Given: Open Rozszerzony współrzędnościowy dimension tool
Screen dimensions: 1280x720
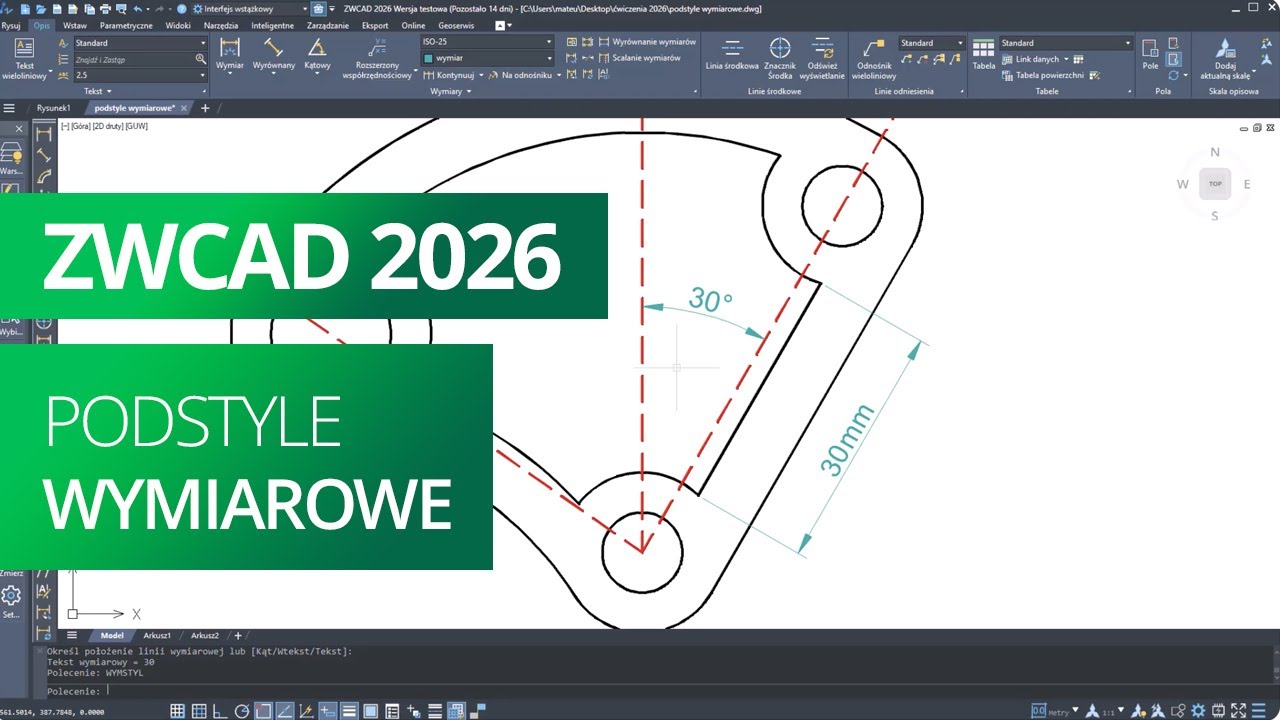Looking at the screenshot, I should [x=377, y=59].
